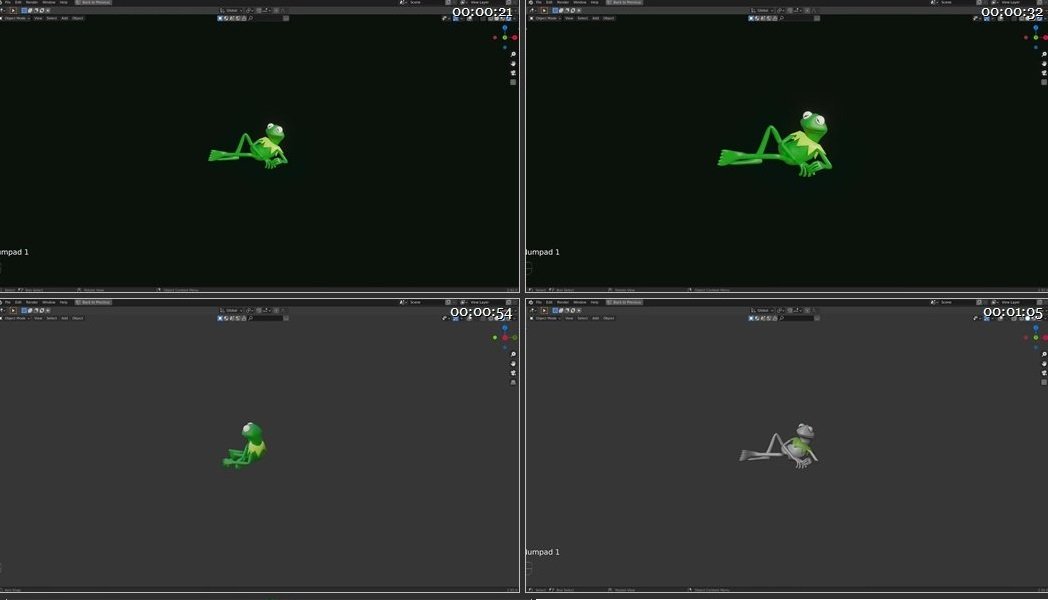Screen dimensions: 1048x600
Task: Open the Select menu in the 00:00:32 viewport
Action: (x=582, y=18)
